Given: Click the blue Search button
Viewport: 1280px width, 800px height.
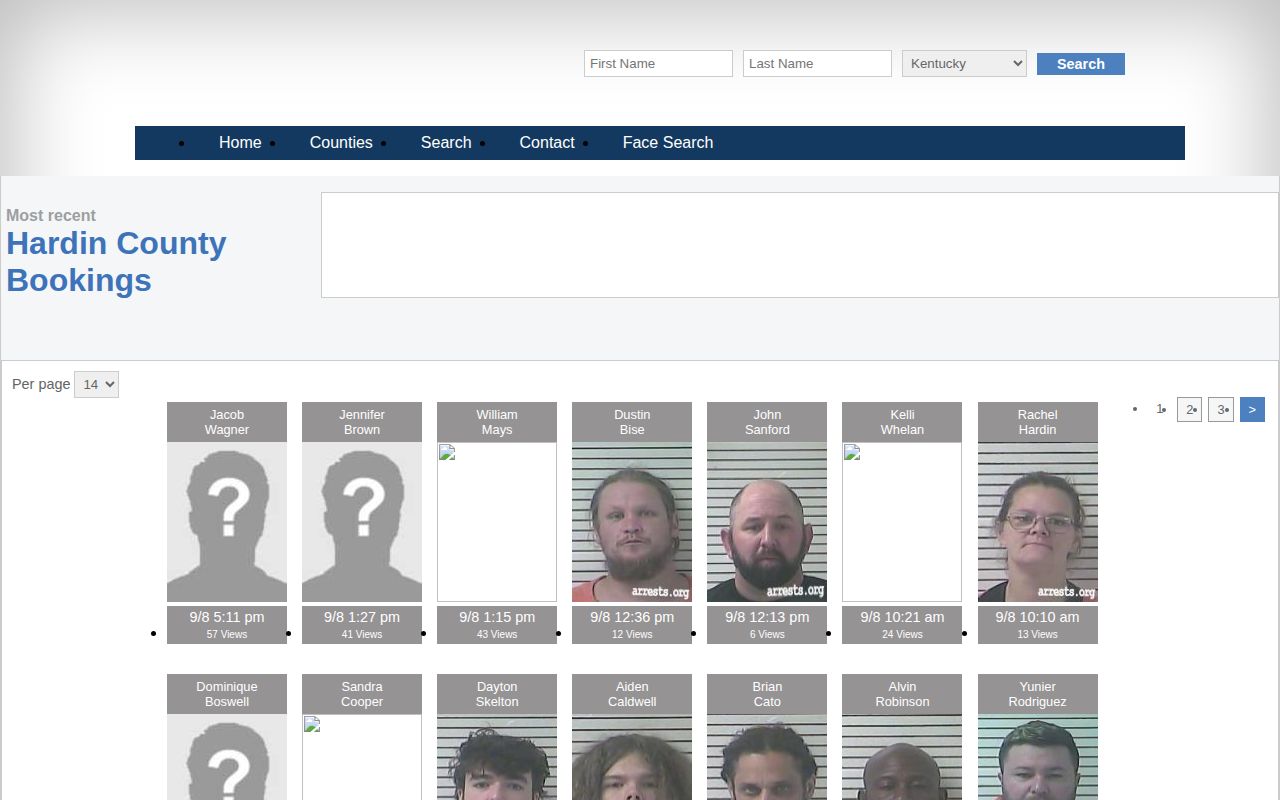Looking at the screenshot, I should pos(1081,64).
